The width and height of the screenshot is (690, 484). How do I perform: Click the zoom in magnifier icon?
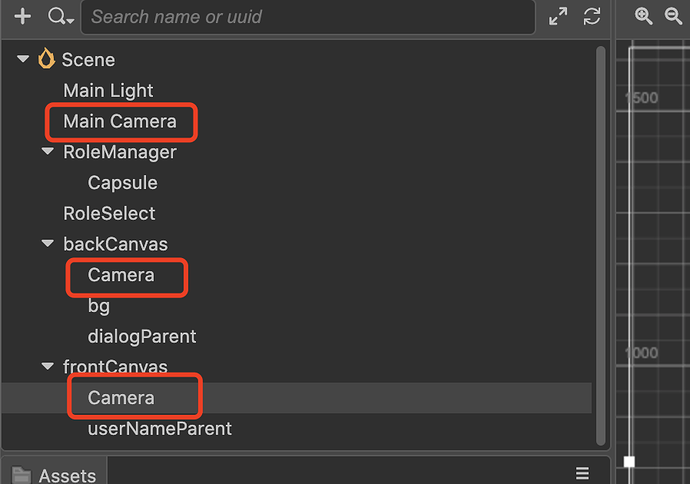(x=644, y=16)
